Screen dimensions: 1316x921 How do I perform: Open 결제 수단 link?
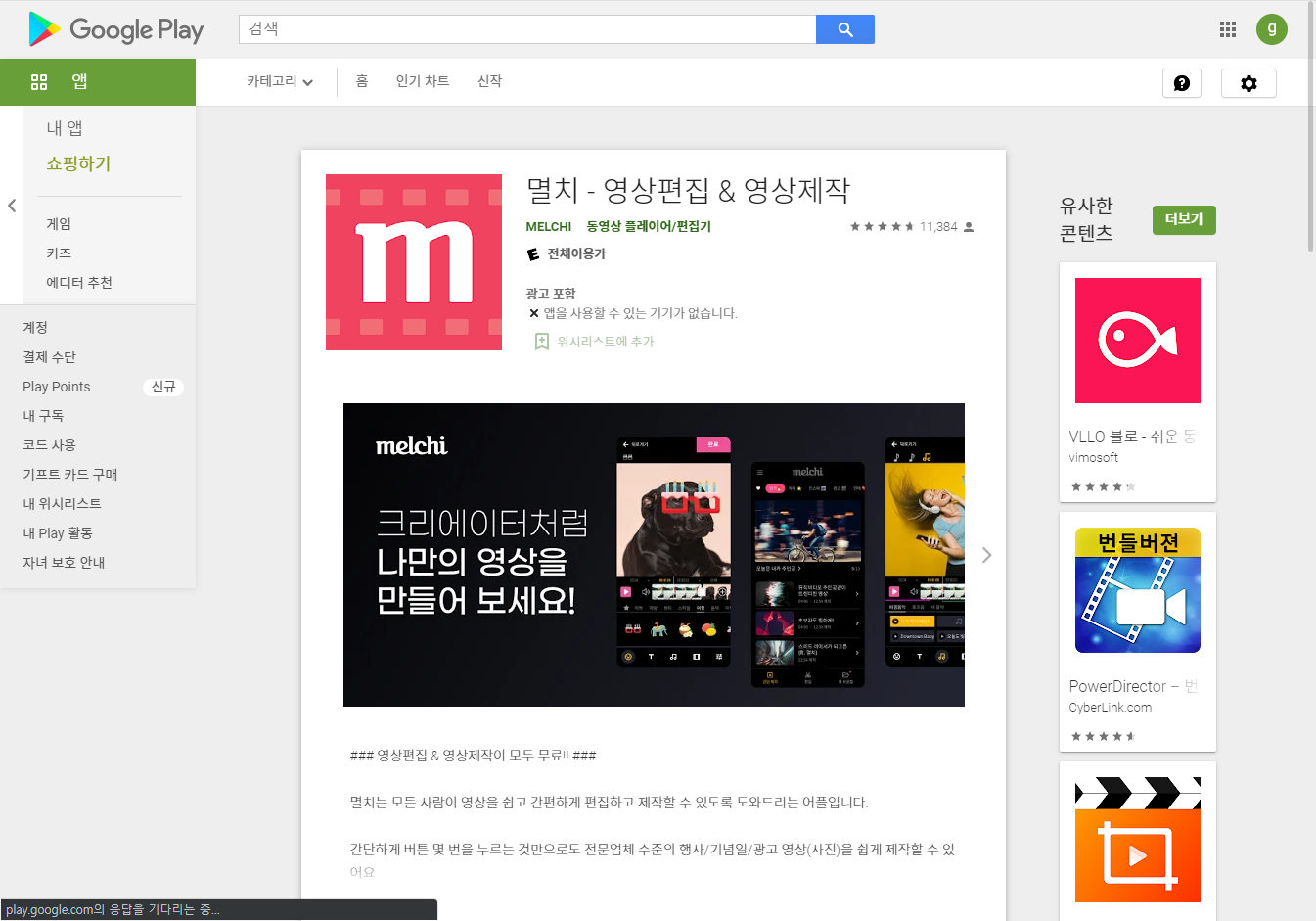49,357
